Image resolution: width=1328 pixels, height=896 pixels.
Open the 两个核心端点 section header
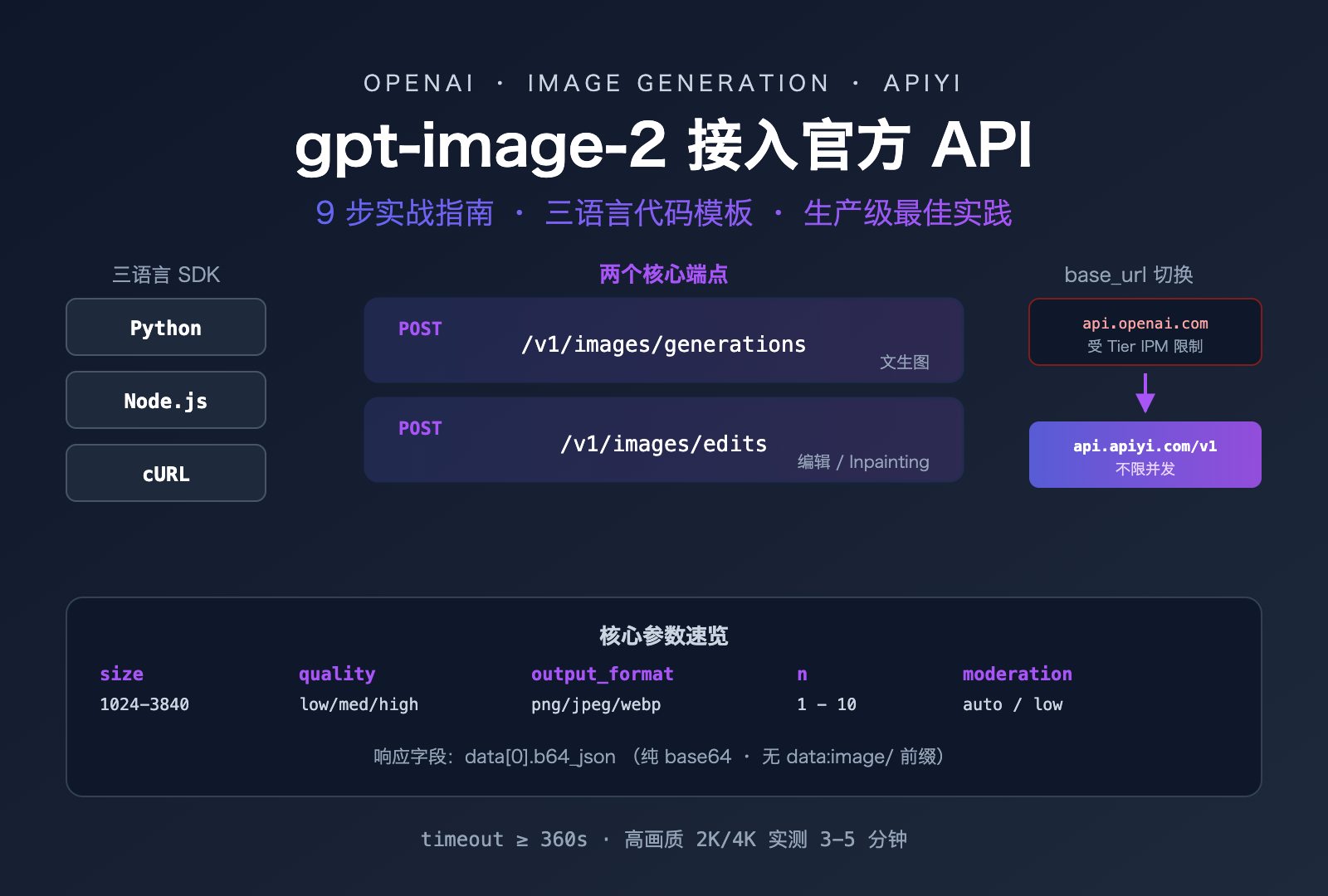click(663, 274)
